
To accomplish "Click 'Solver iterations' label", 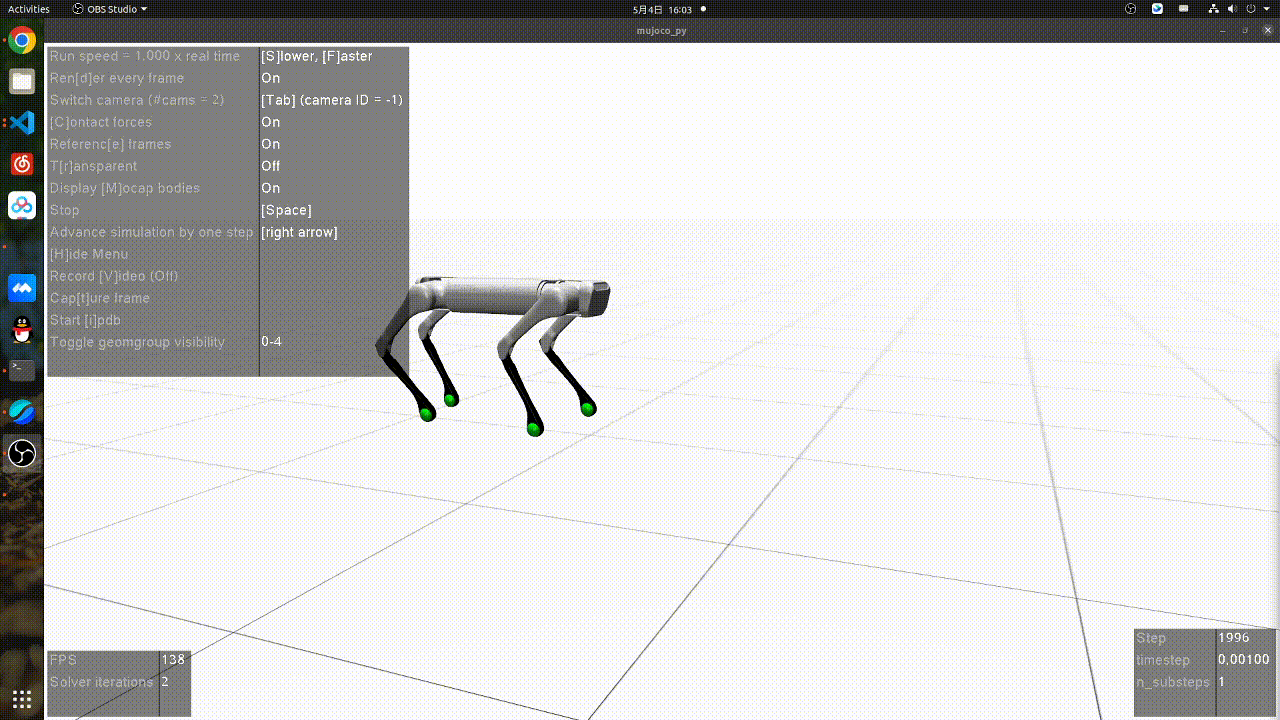I will (101, 682).
